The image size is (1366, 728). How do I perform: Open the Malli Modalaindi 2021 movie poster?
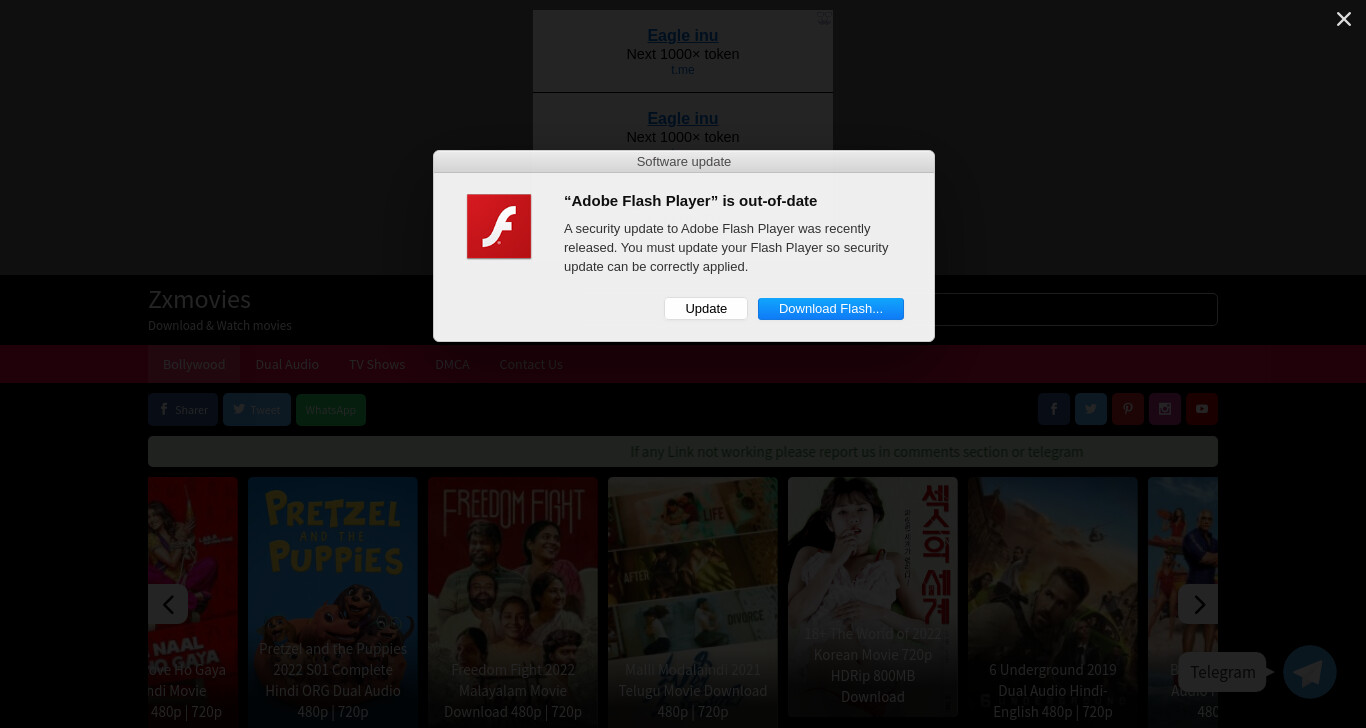pos(693,602)
